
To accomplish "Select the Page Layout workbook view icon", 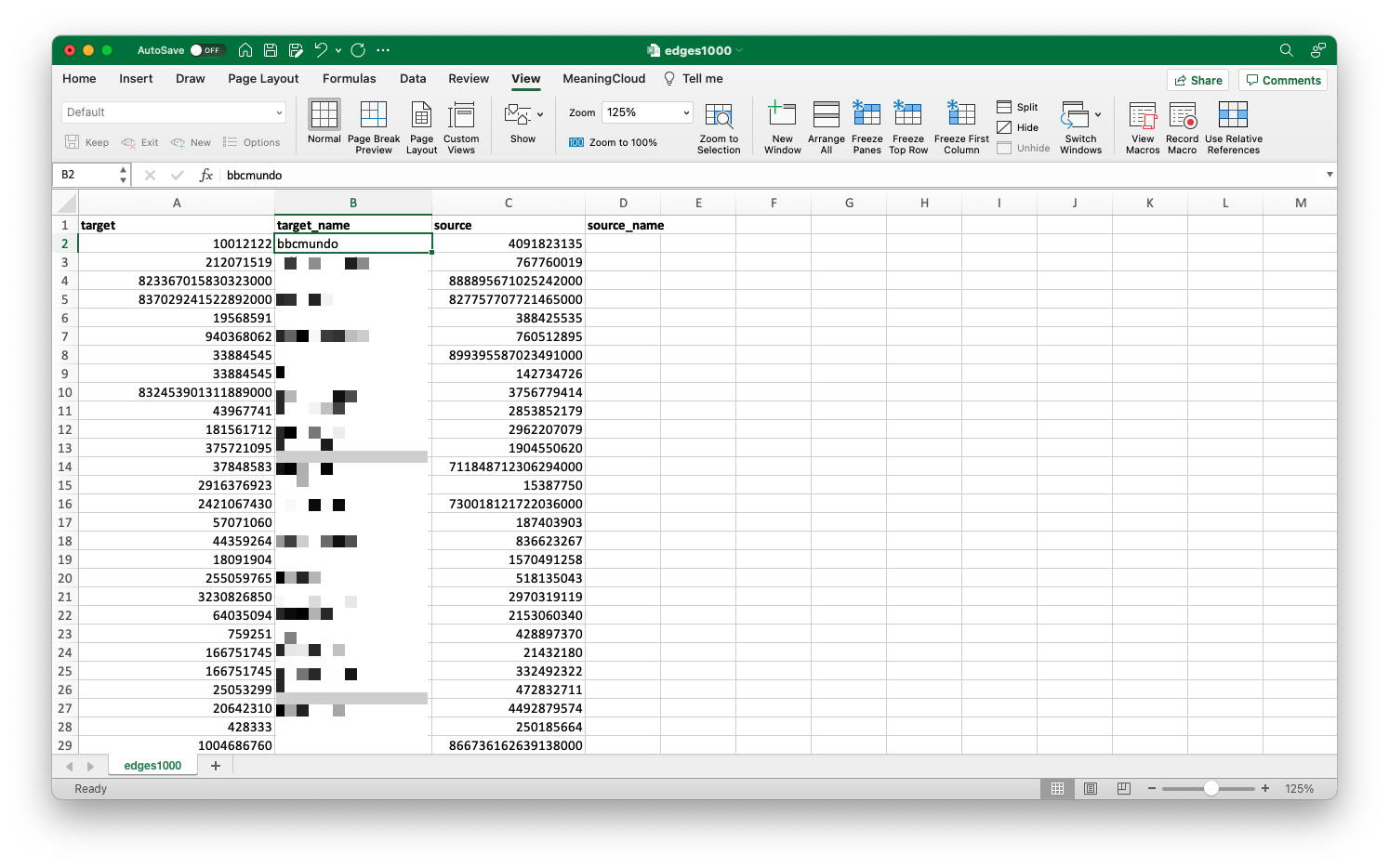I will click(421, 126).
